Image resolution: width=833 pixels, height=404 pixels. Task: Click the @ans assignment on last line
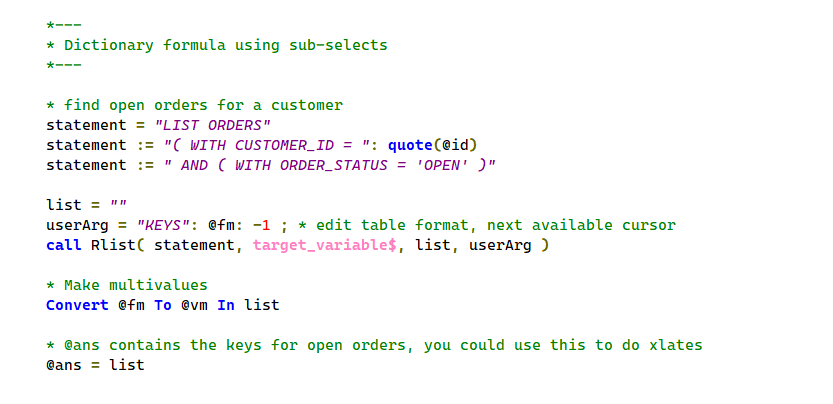coord(62,365)
